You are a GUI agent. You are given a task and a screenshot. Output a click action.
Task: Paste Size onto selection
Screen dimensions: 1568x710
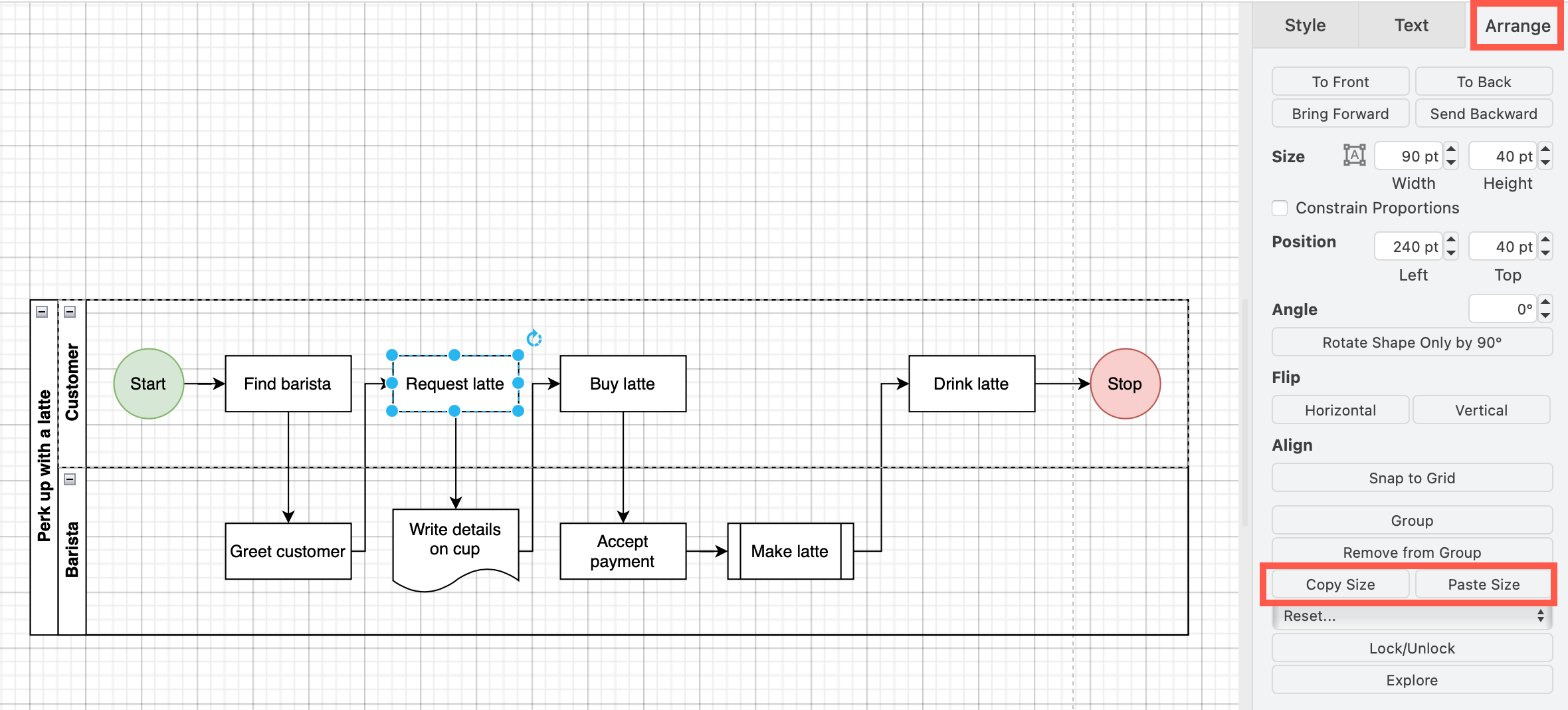(1484, 584)
